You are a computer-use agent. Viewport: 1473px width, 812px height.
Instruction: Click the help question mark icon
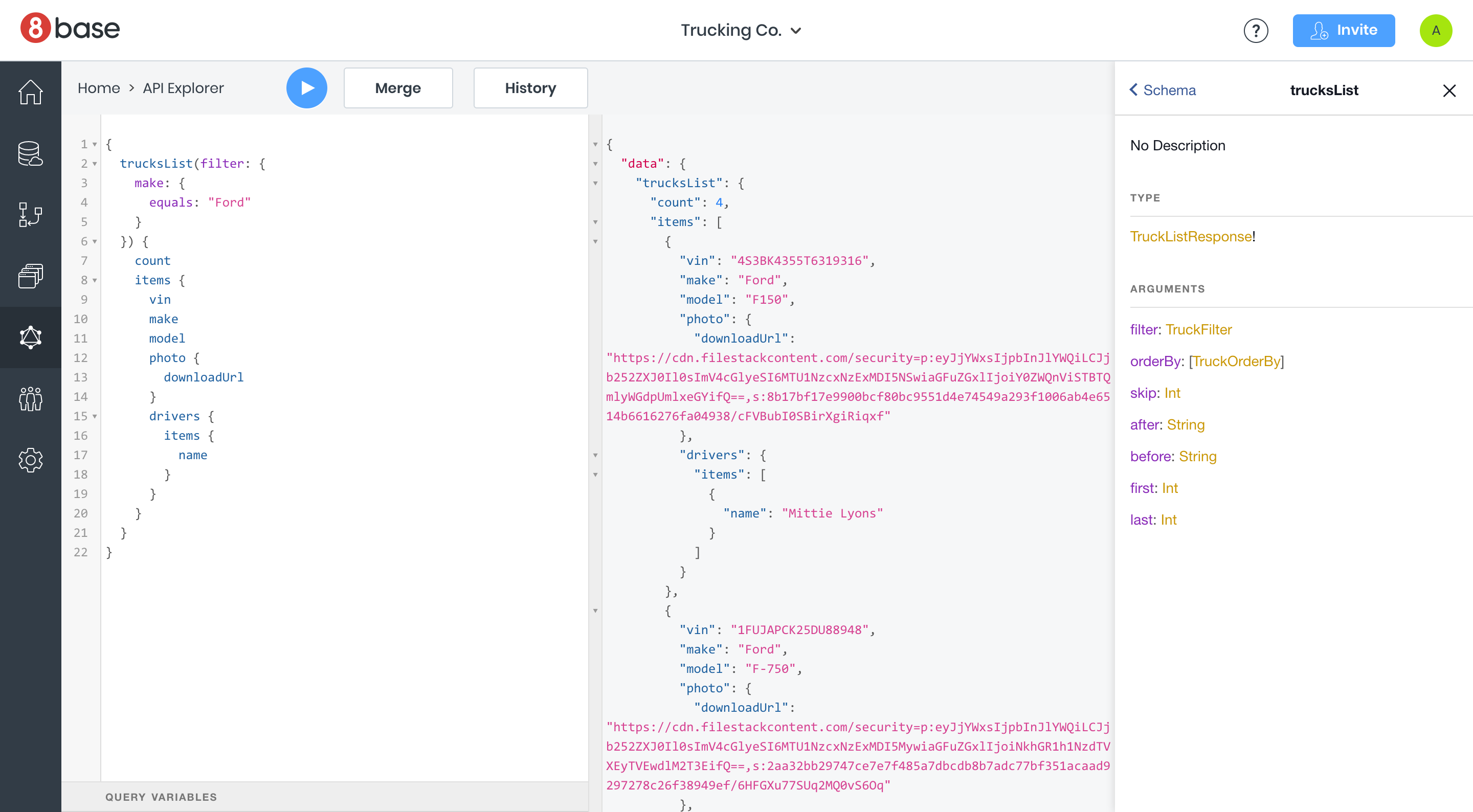(1256, 30)
